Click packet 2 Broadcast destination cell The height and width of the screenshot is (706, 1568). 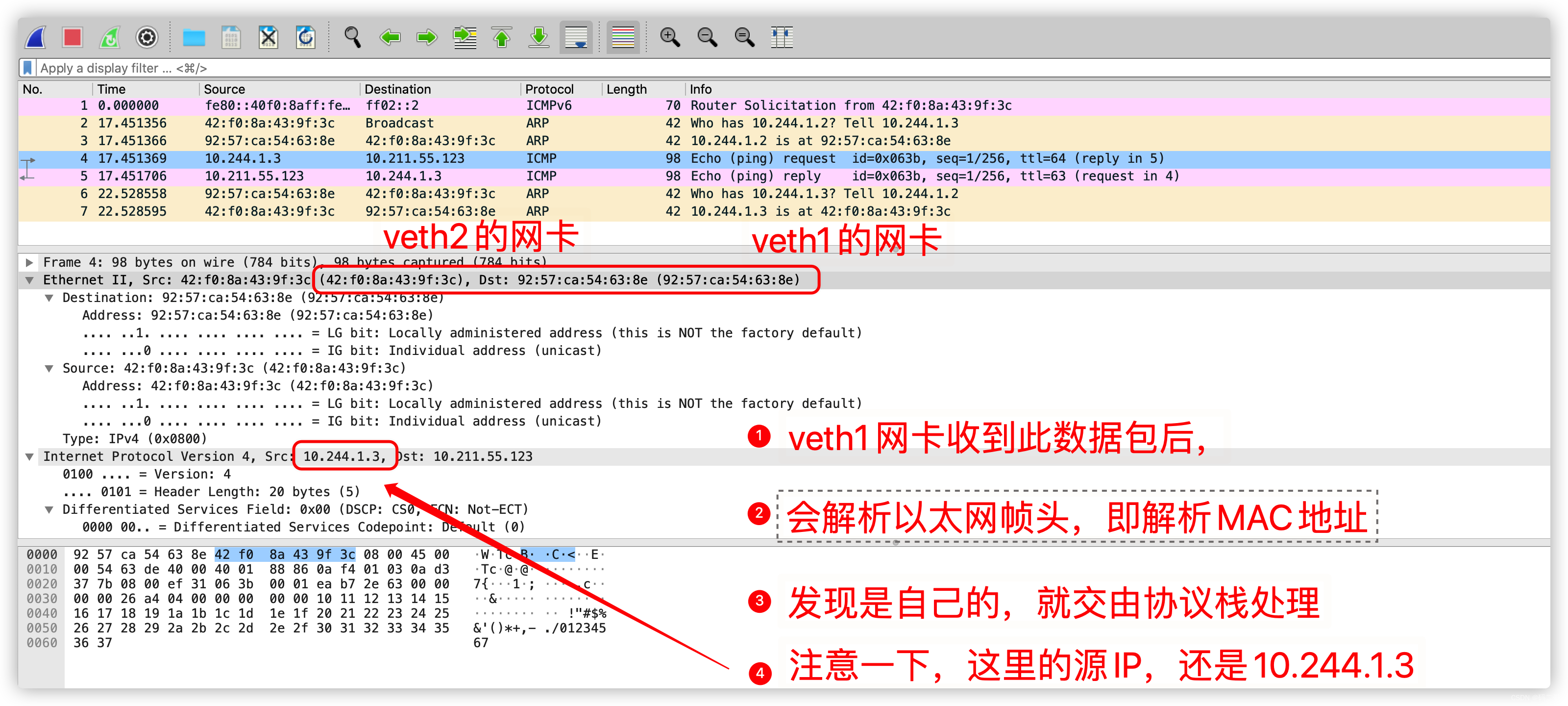point(399,123)
